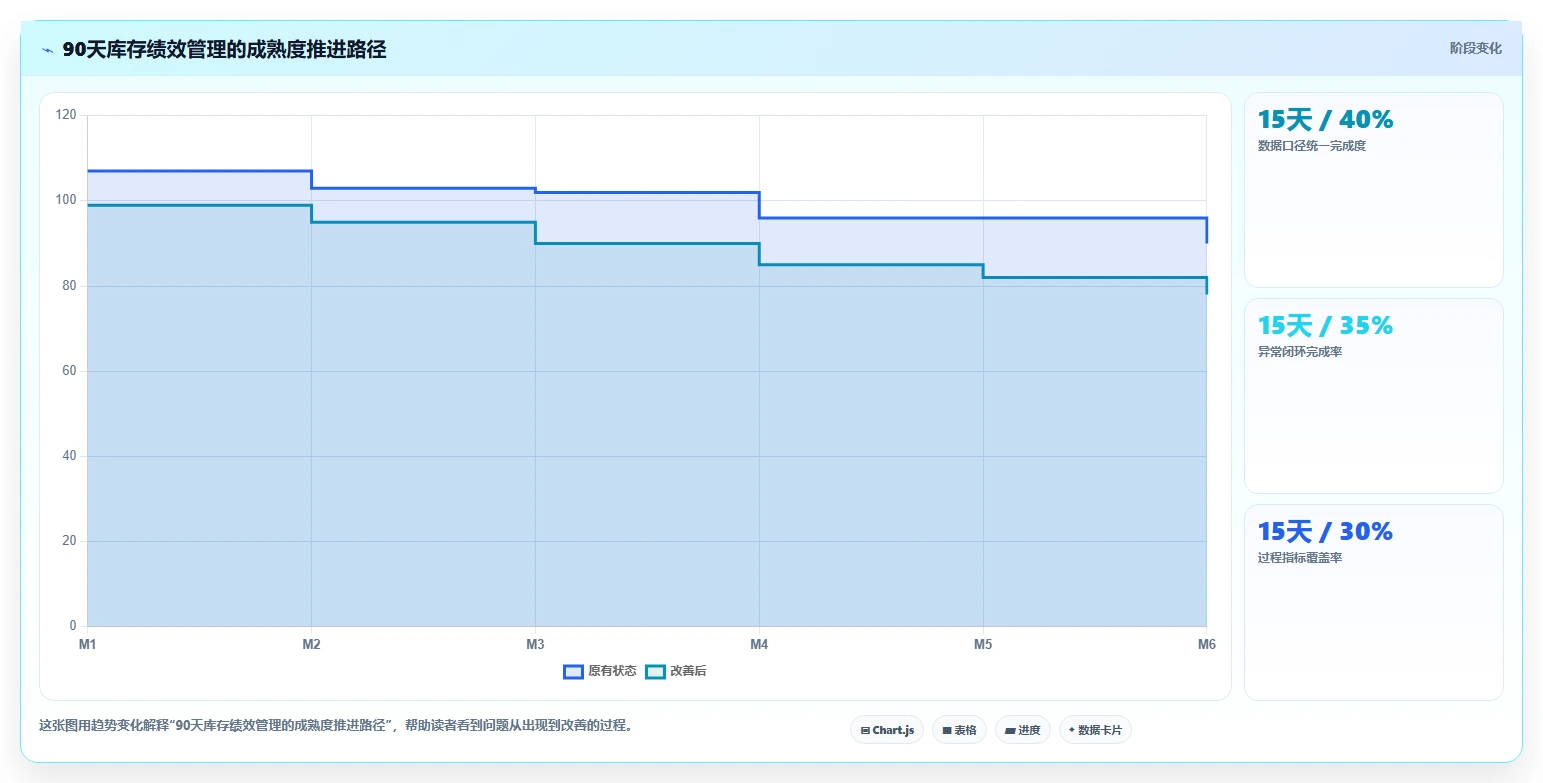
Task: Click the 原有状态 legend label
Action: click(x=612, y=671)
